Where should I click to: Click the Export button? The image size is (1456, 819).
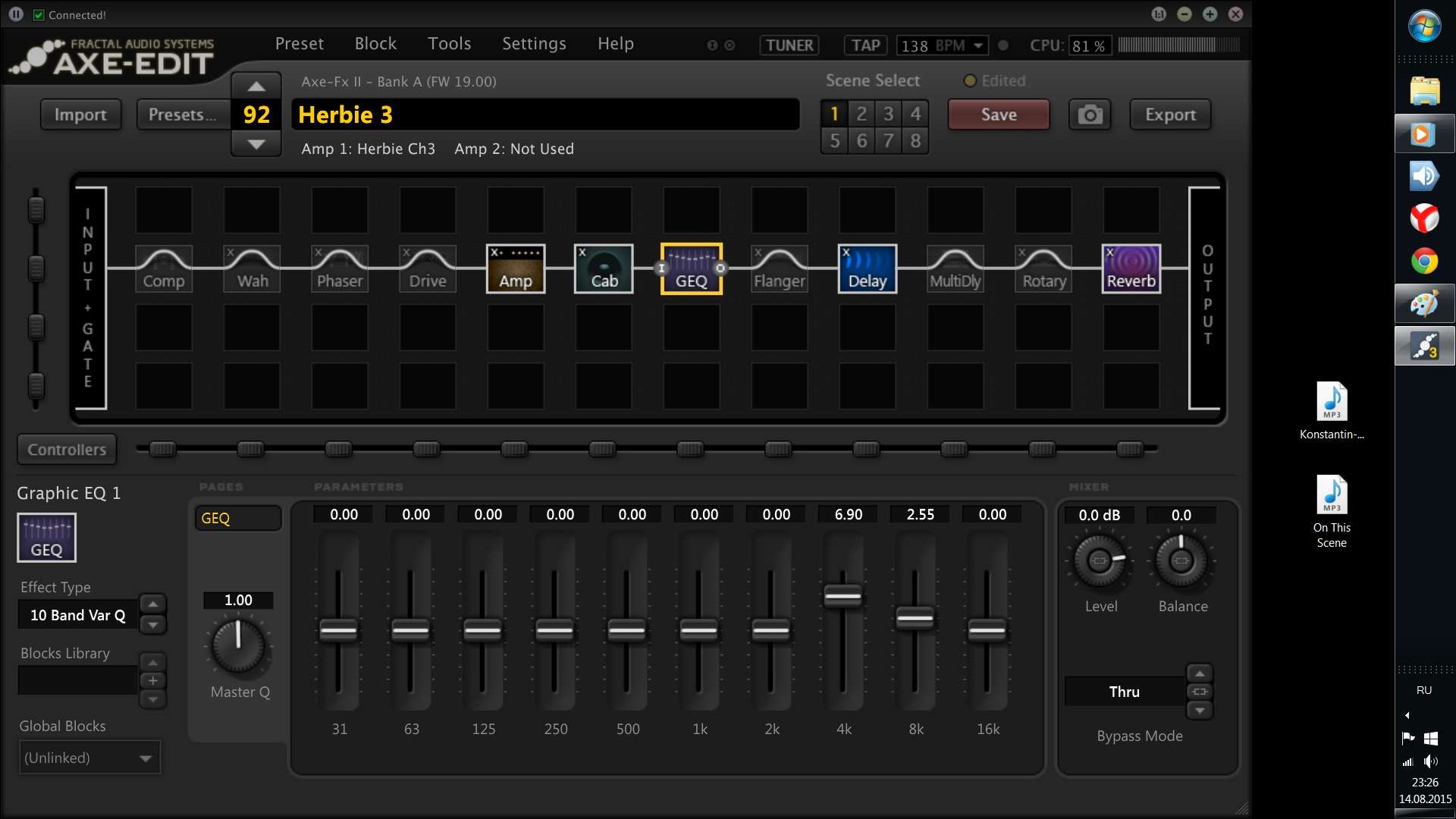coord(1170,115)
